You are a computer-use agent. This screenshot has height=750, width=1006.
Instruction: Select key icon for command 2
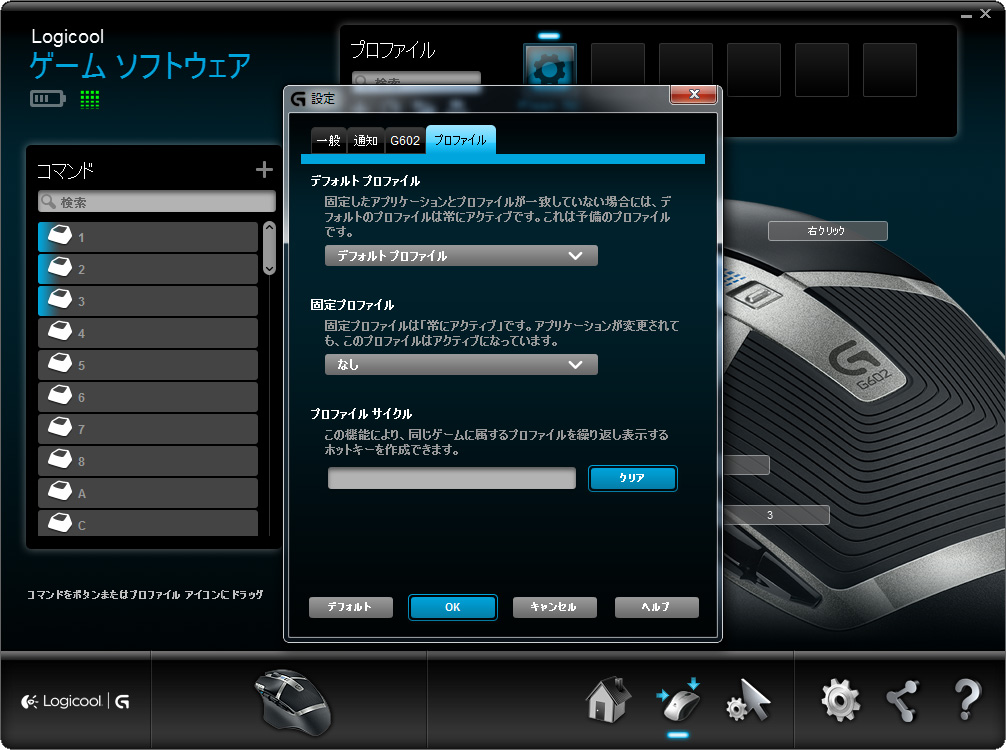(x=60, y=267)
